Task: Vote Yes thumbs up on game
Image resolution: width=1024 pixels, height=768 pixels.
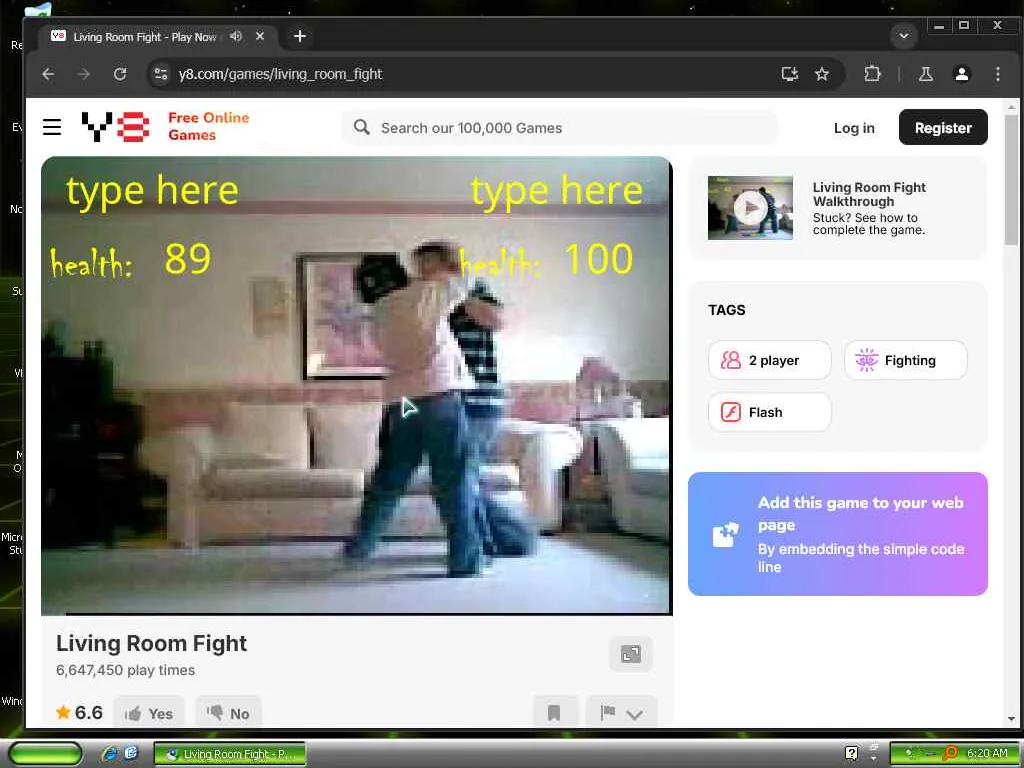Action: click(x=149, y=713)
